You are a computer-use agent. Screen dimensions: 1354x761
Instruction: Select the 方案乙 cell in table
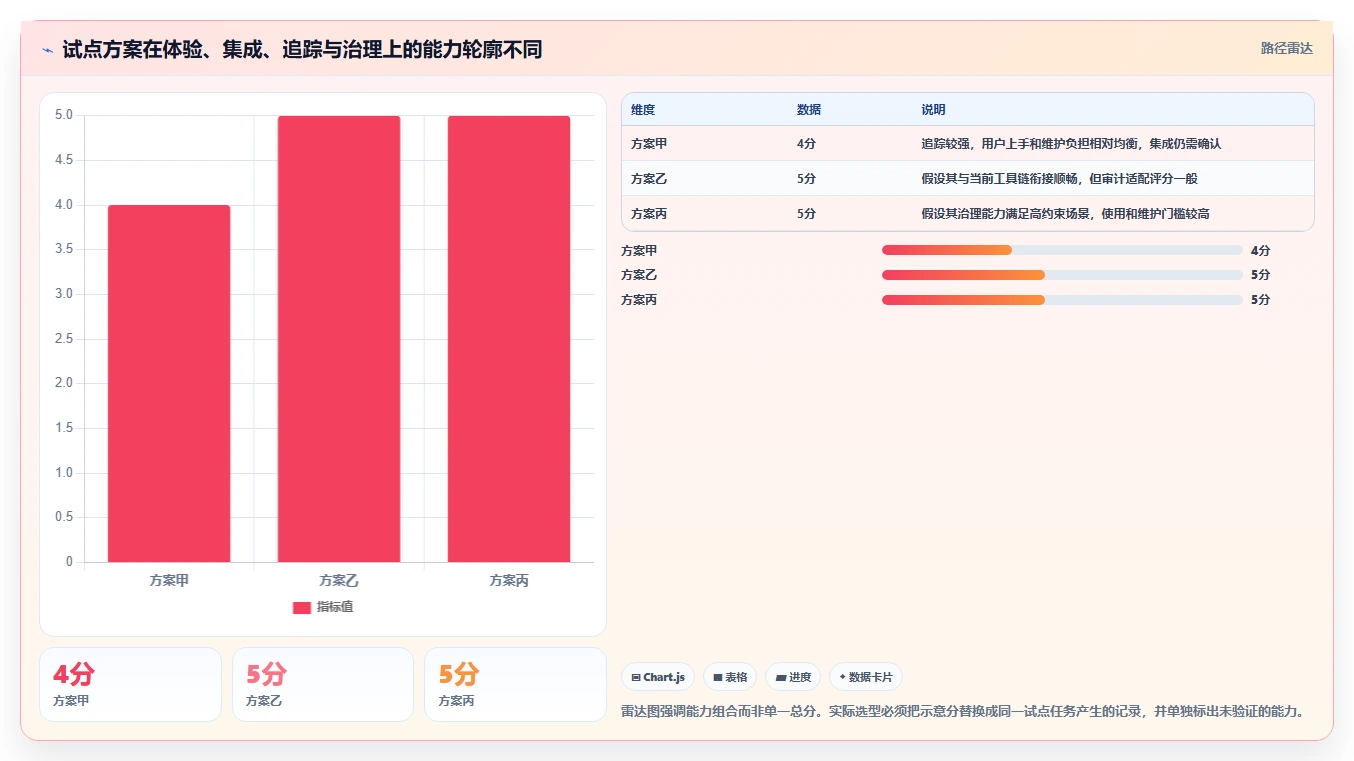[649, 179]
